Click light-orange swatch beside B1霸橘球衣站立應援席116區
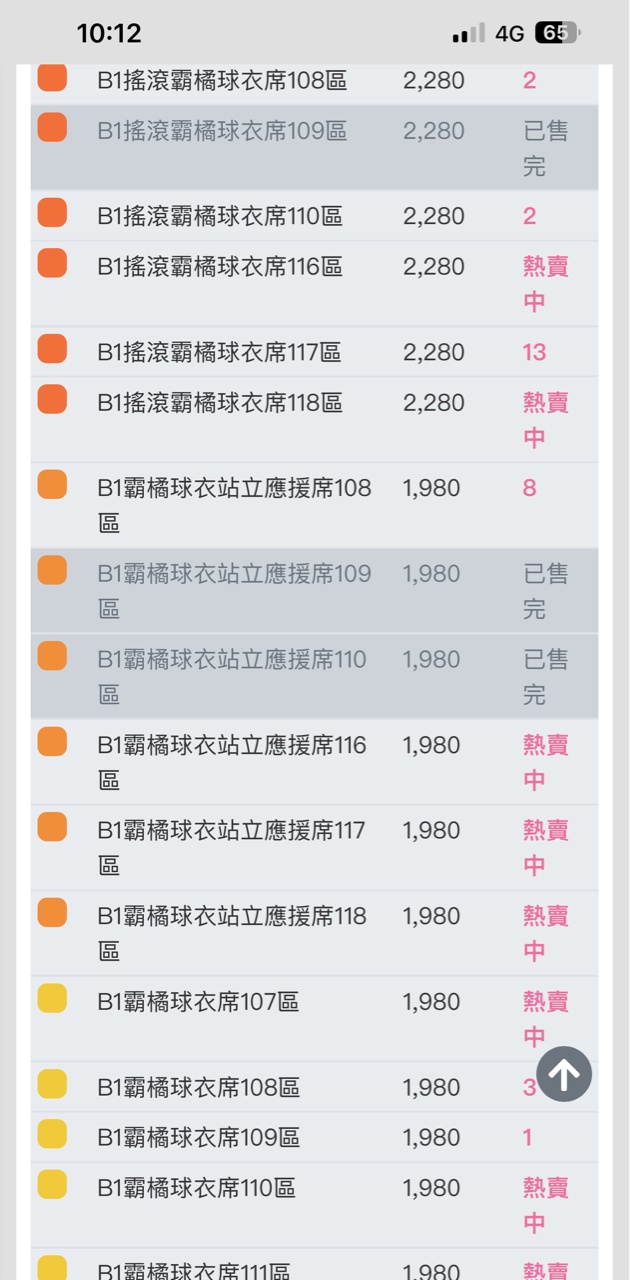The width and height of the screenshot is (630, 1280). pos(52,742)
